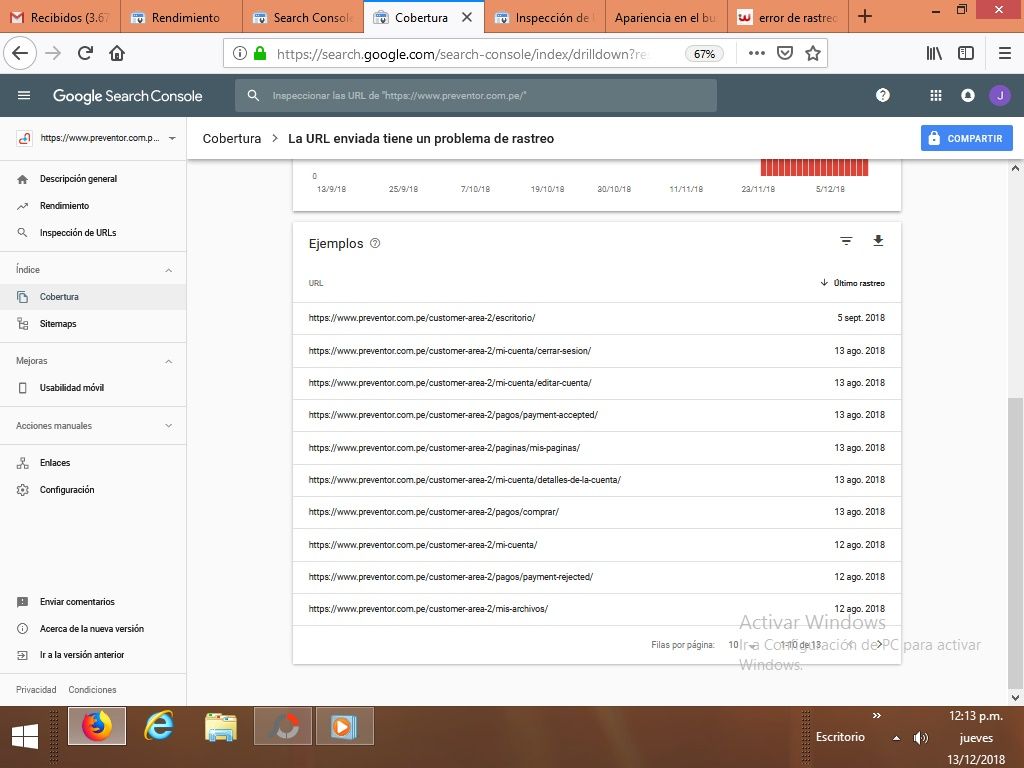
Task: Switch to the Rendimiento browser tab
Action: pos(181,17)
